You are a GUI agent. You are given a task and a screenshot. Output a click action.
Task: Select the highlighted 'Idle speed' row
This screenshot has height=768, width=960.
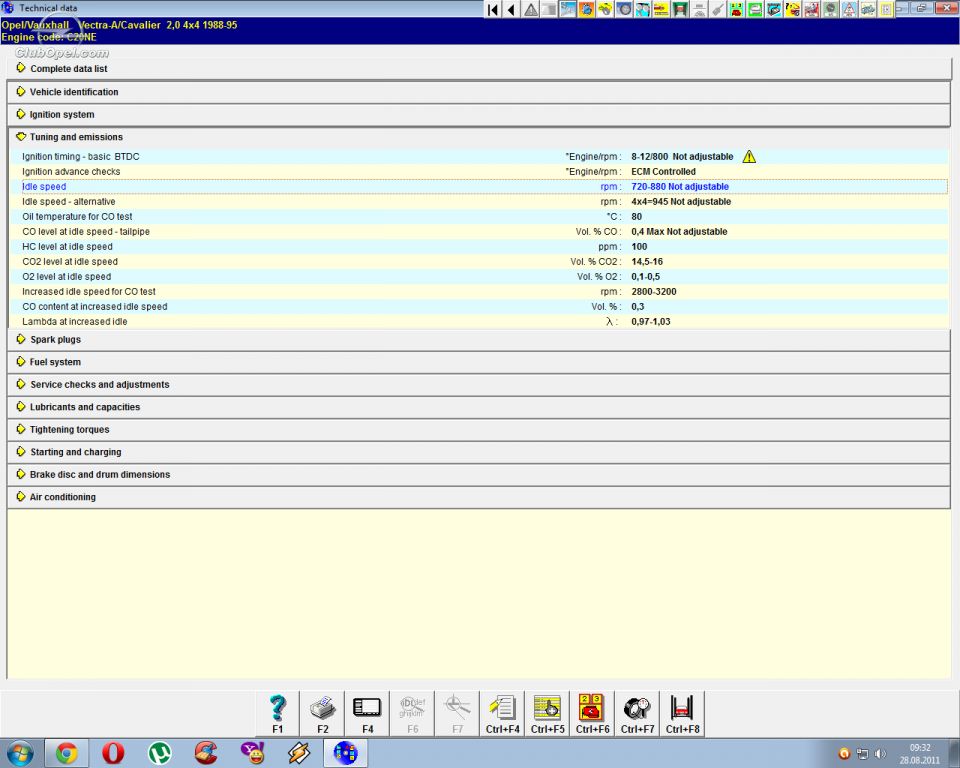(x=480, y=187)
